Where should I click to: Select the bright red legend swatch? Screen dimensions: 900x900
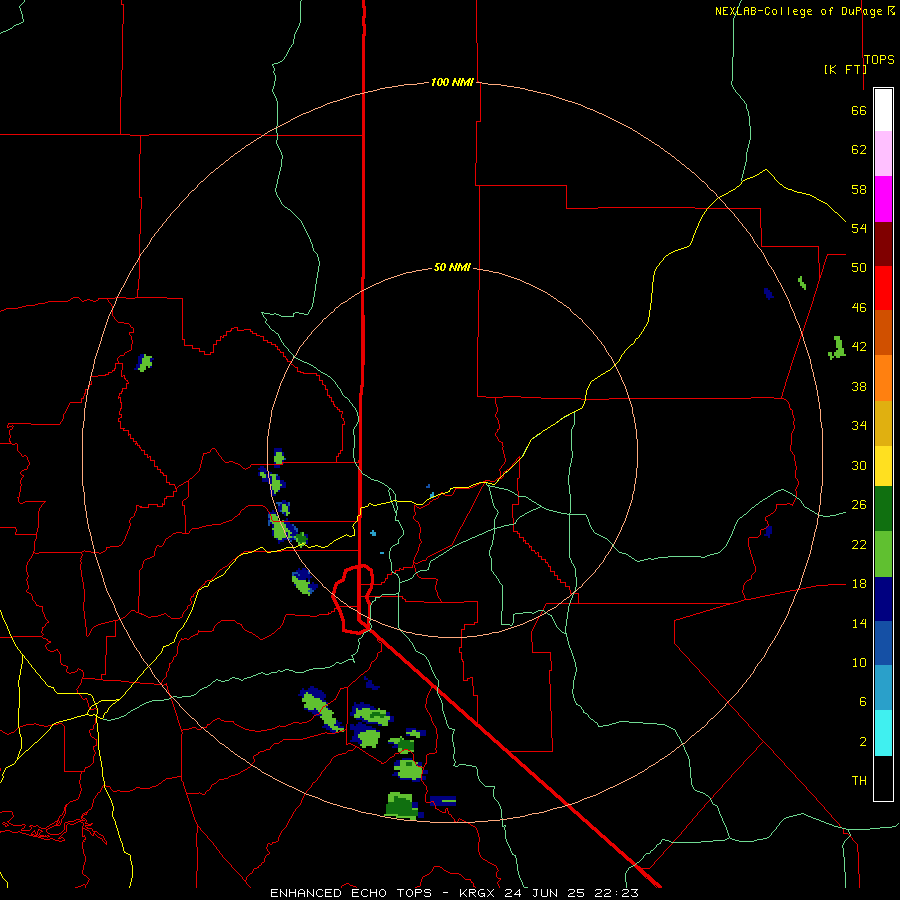click(x=883, y=288)
